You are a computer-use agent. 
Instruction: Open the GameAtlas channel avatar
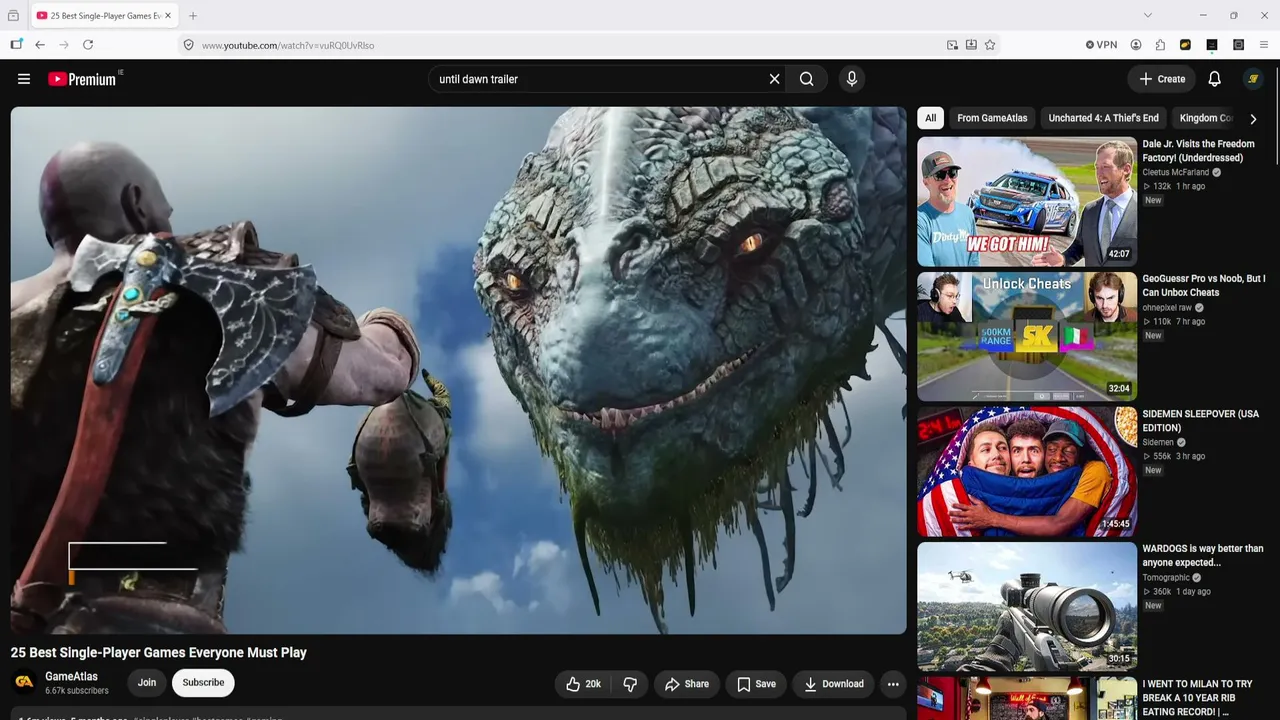[x=24, y=683]
